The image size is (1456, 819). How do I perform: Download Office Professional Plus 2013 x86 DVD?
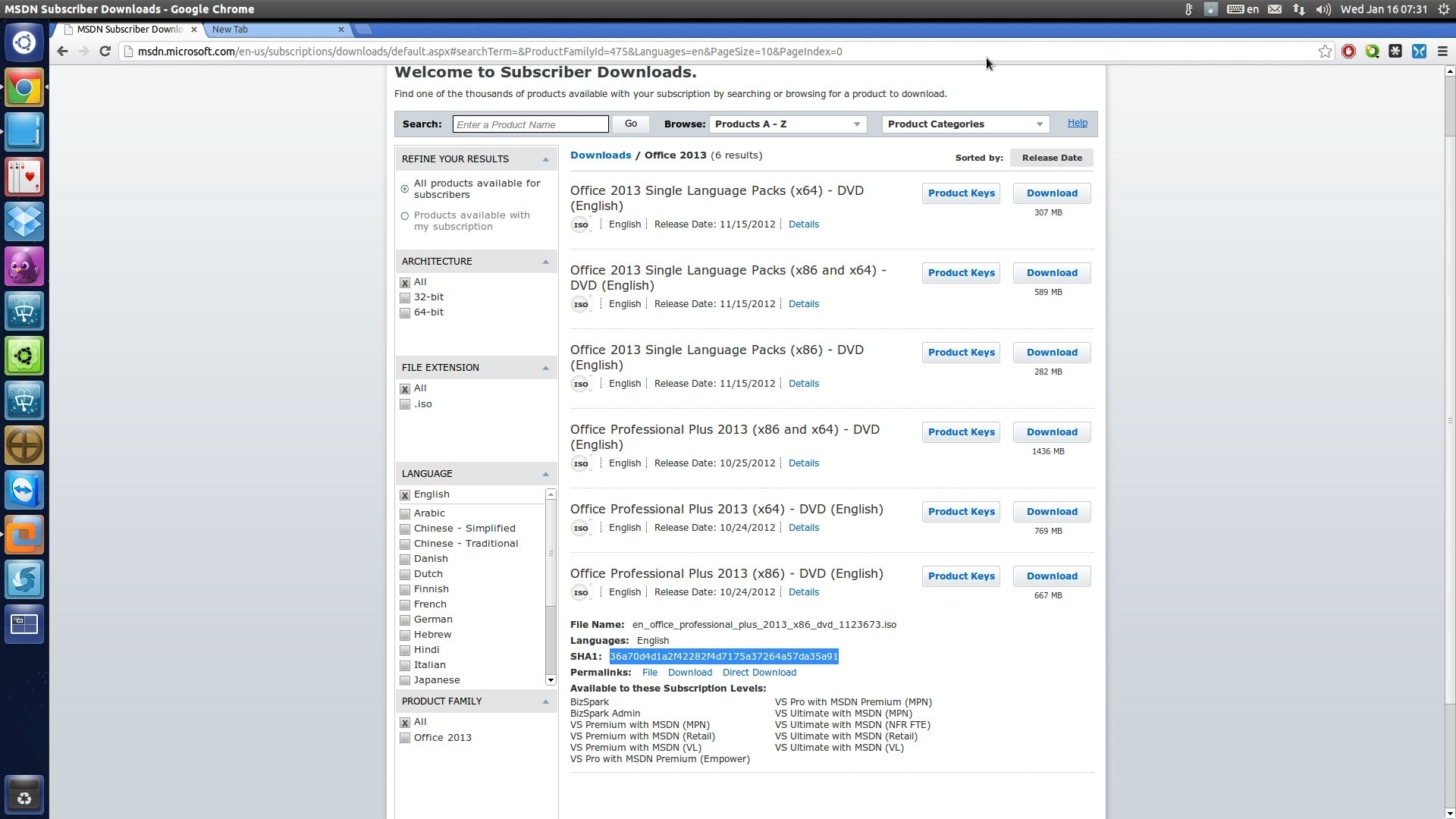coord(1052,576)
